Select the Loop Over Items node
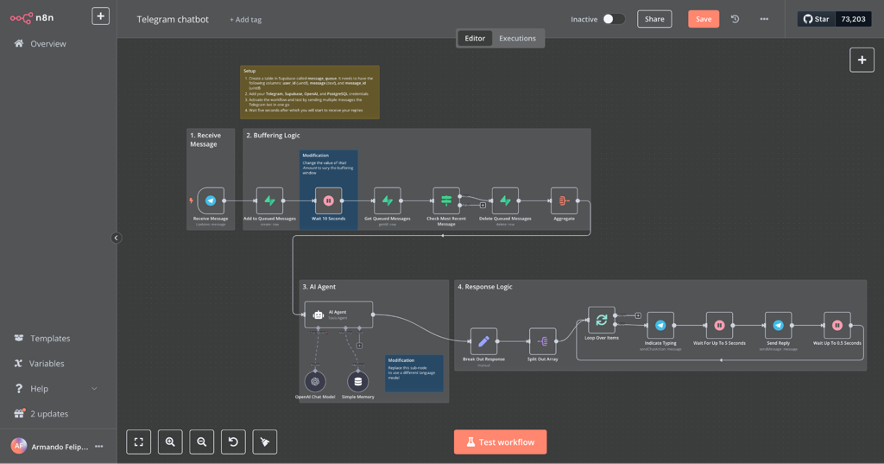 point(602,320)
